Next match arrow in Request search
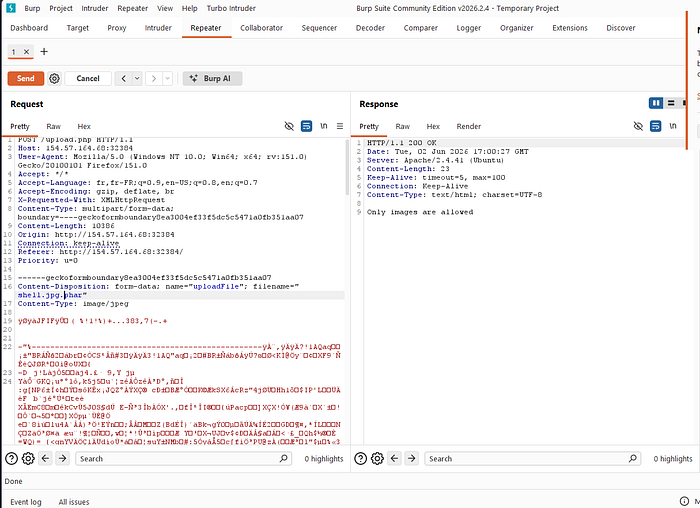Image resolution: width=700 pixels, height=508 pixels. point(62,458)
